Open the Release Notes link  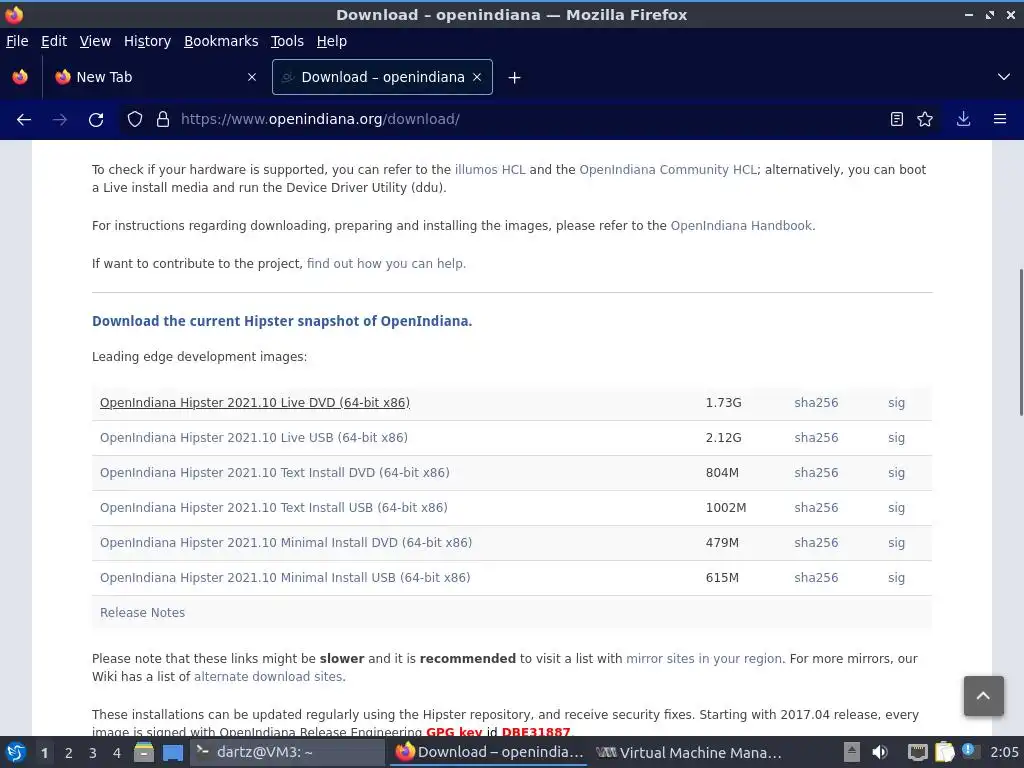point(142,613)
